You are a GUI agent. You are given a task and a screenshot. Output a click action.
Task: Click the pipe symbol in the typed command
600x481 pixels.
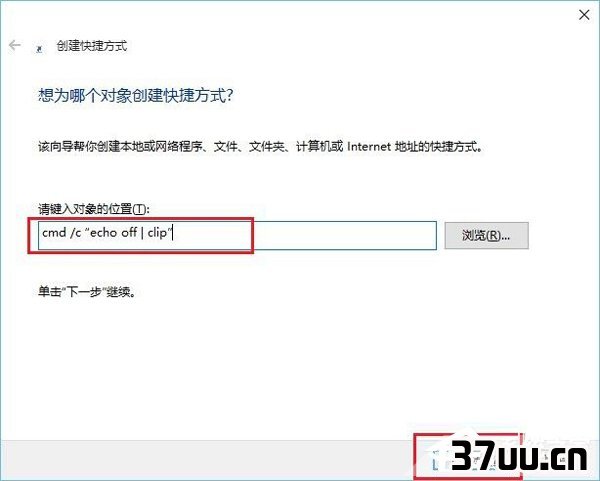point(142,233)
